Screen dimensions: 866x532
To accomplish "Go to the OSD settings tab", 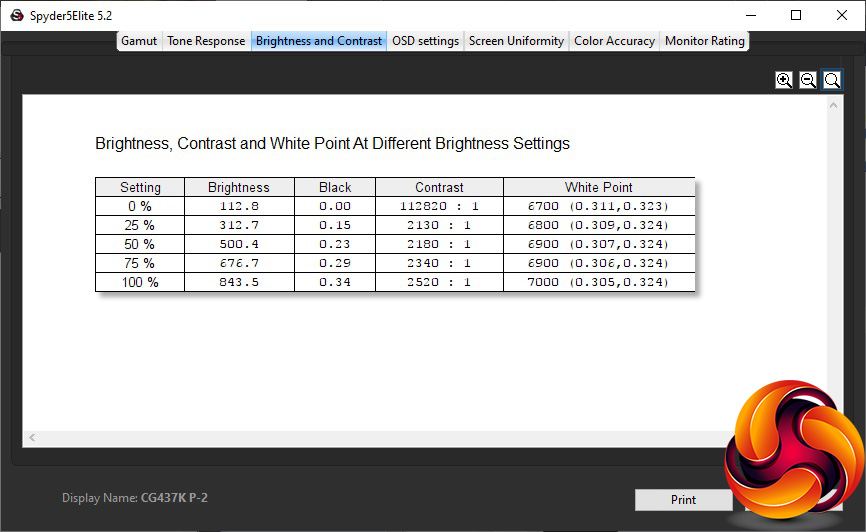I will point(425,41).
